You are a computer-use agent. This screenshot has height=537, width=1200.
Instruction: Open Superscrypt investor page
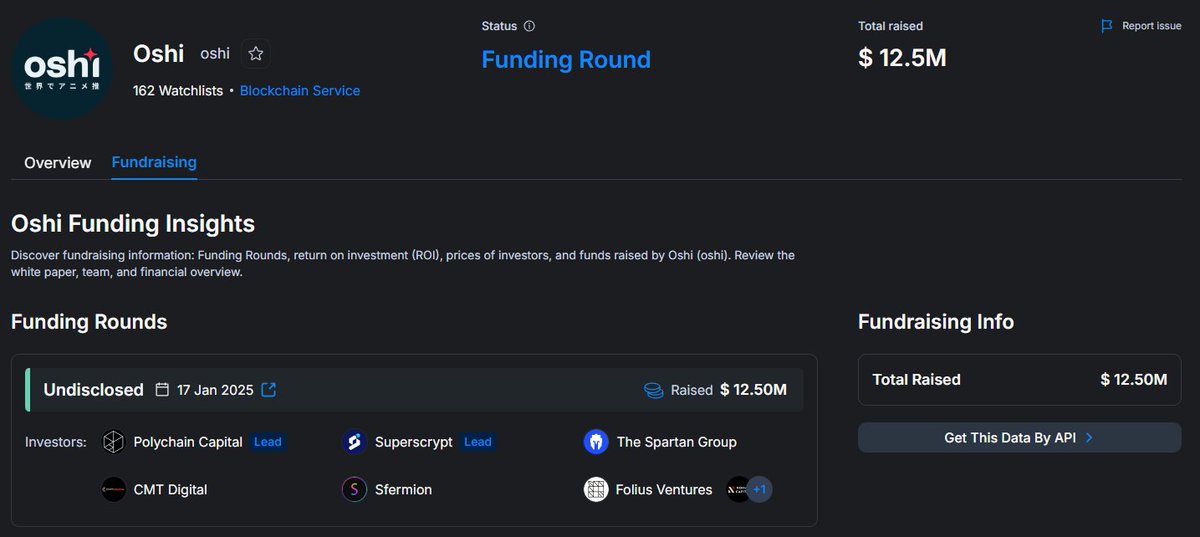click(414, 442)
